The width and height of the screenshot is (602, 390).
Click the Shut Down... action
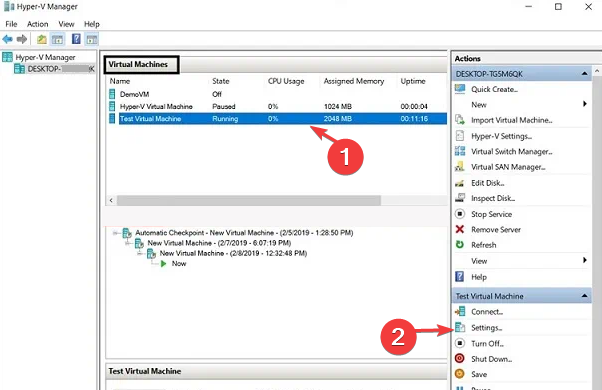(491, 359)
